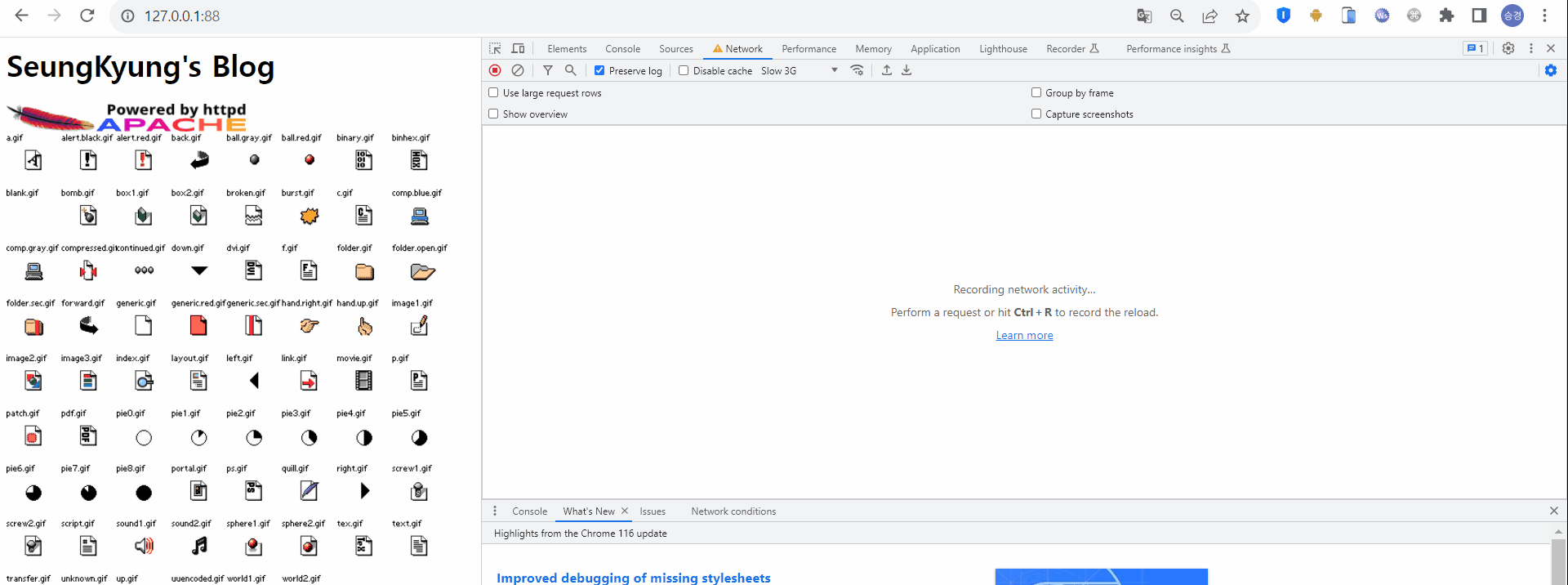The width and height of the screenshot is (1568, 585).
Task: Reload the browser page
Action: coord(87,16)
